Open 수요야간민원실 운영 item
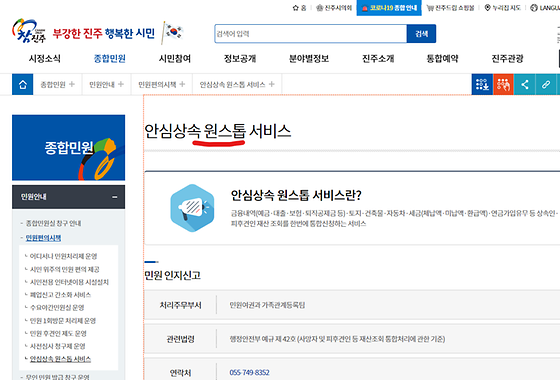 pyautogui.click(x=57, y=308)
